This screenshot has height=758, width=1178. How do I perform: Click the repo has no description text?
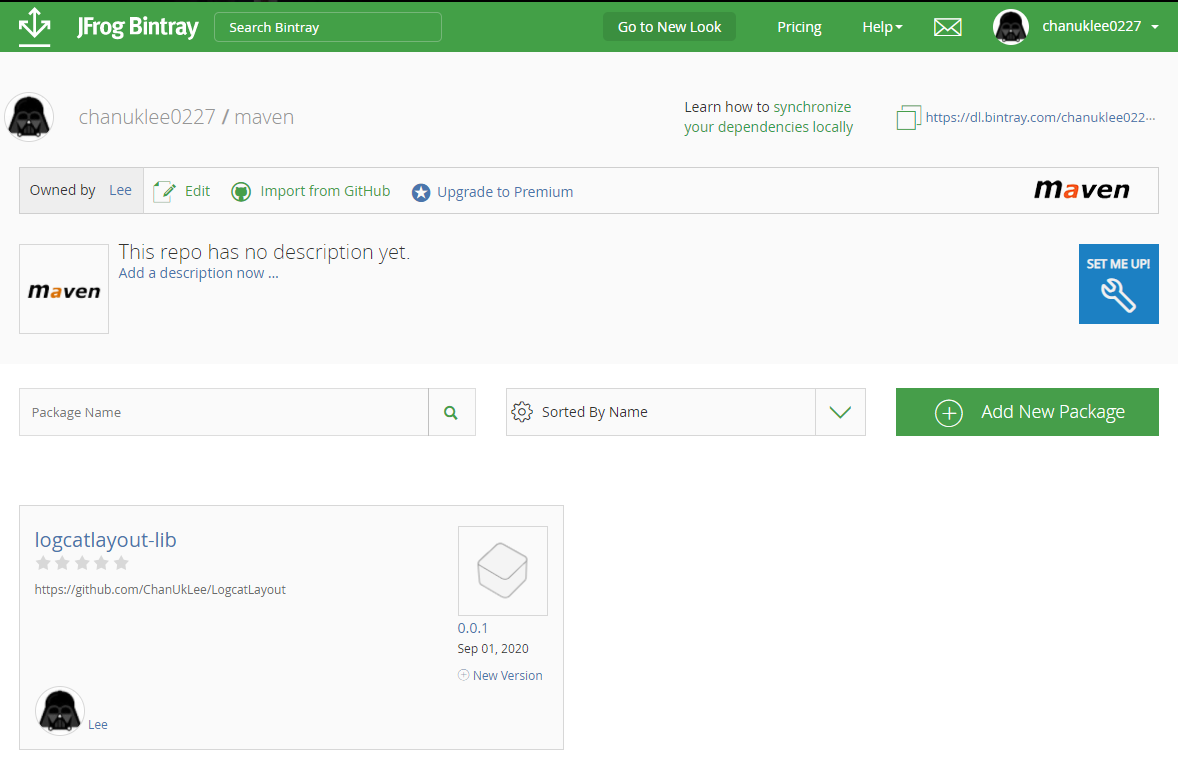click(264, 252)
